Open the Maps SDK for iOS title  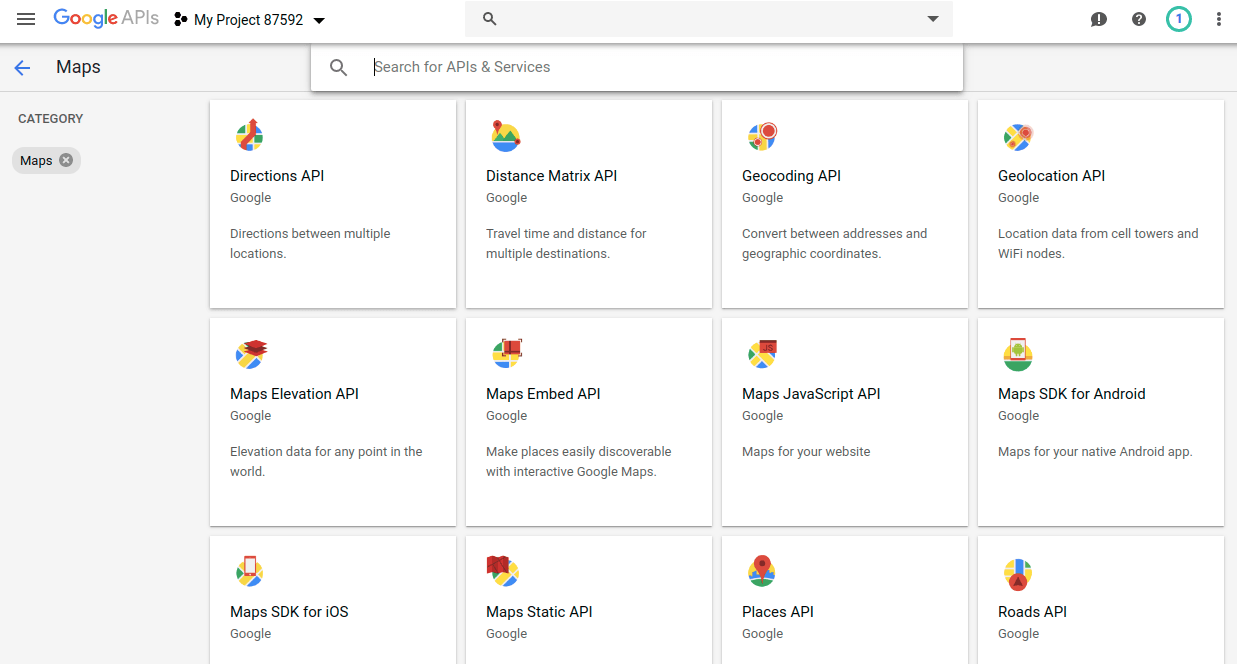289,612
